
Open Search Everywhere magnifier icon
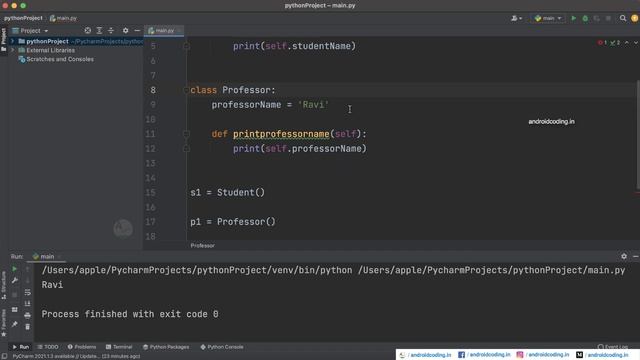623,18
